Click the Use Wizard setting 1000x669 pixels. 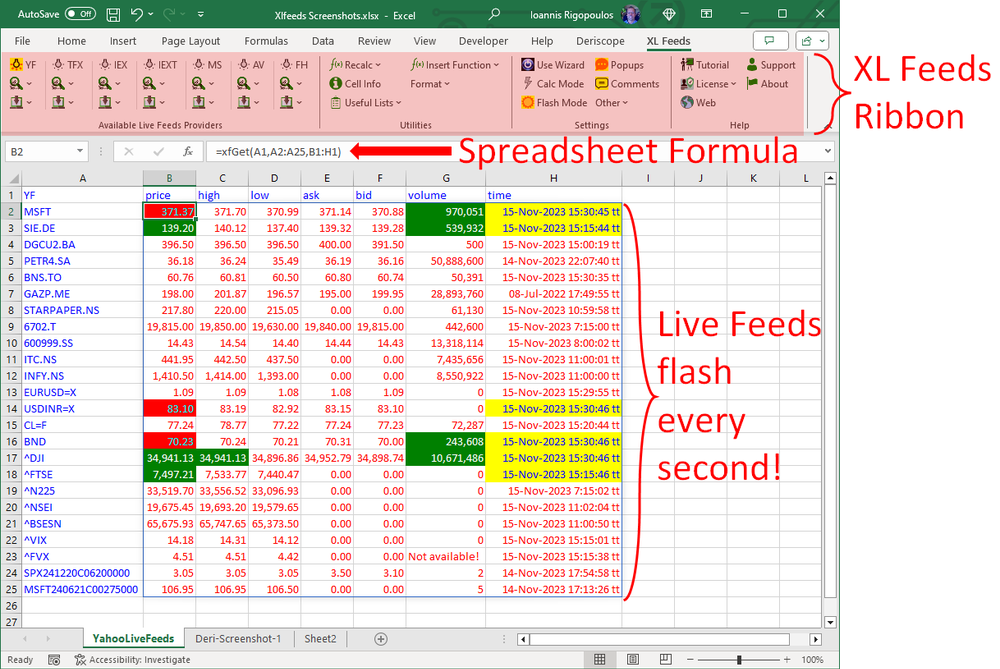point(552,64)
